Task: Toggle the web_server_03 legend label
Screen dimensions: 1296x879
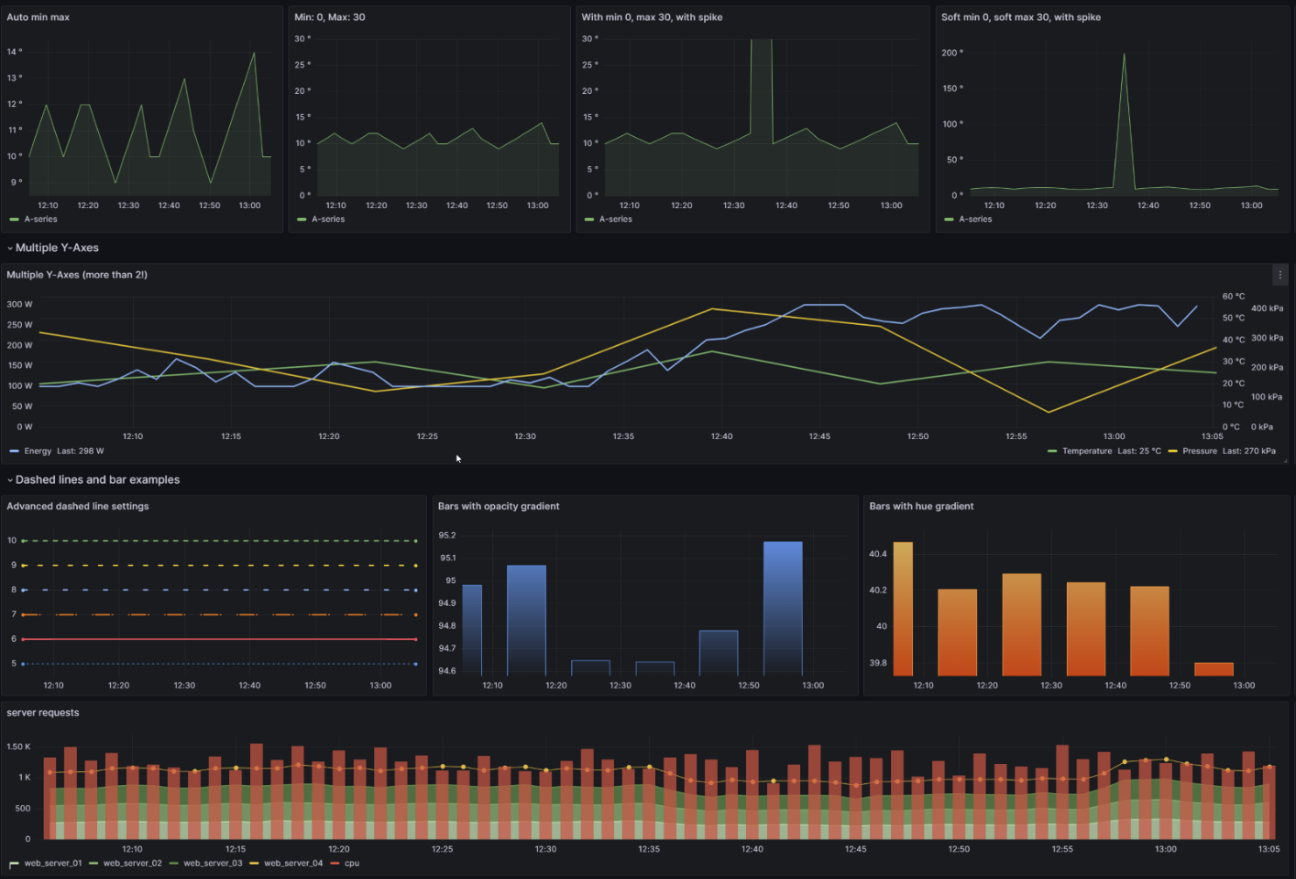Action: point(213,862)
